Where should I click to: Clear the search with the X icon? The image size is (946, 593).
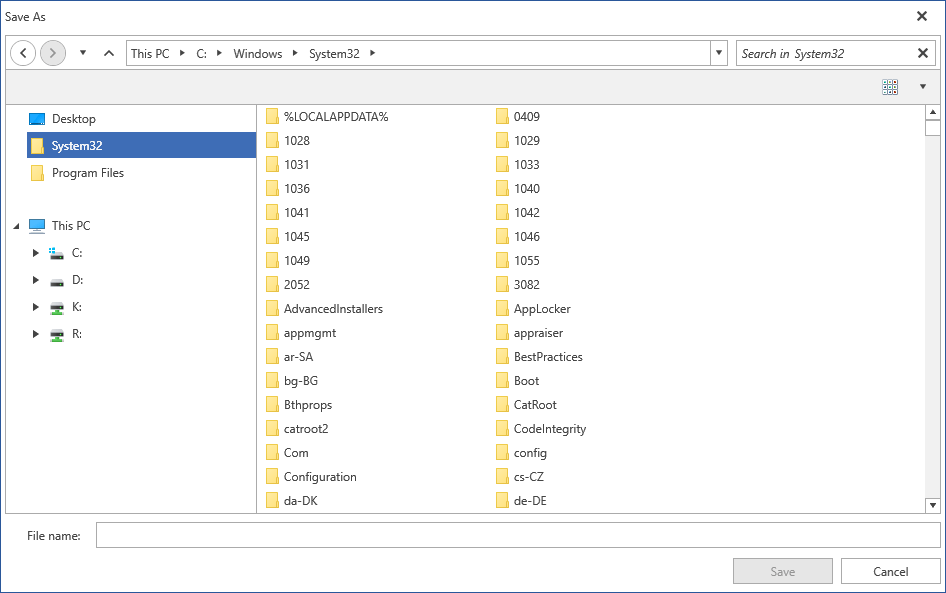923,52
